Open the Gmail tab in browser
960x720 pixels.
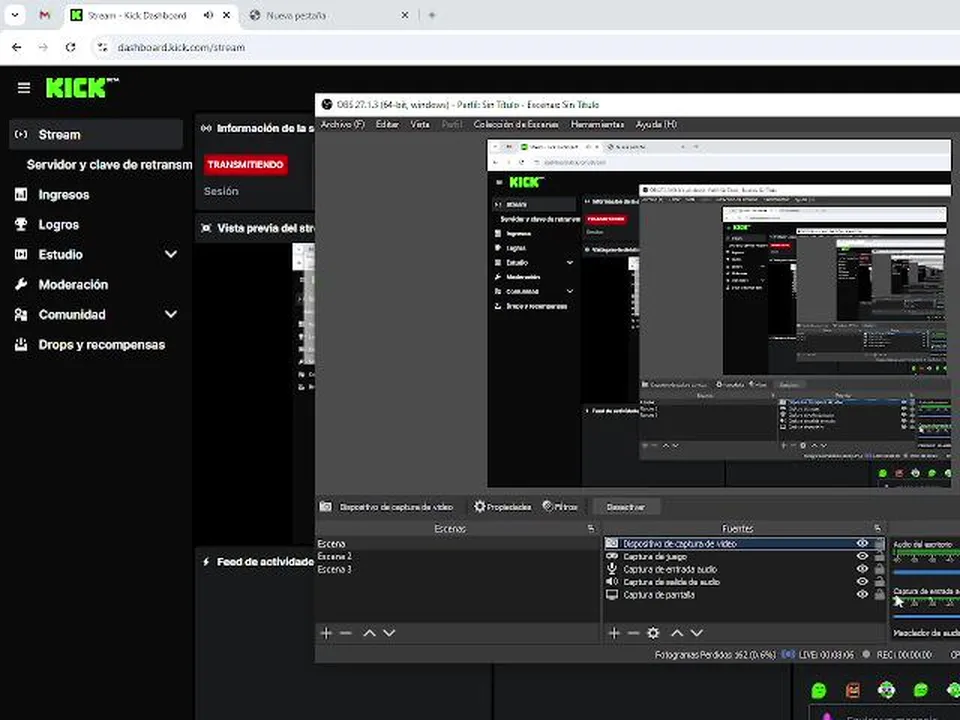tap(45, 15)
